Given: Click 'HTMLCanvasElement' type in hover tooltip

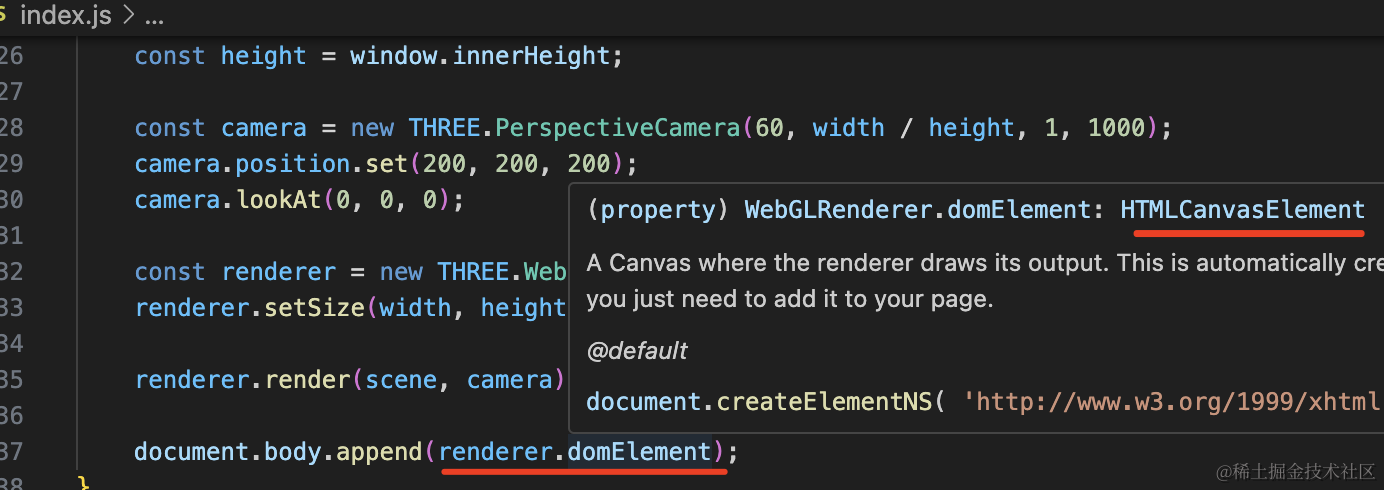Looking at the screenshot, I should click(x=1242, y=210).
